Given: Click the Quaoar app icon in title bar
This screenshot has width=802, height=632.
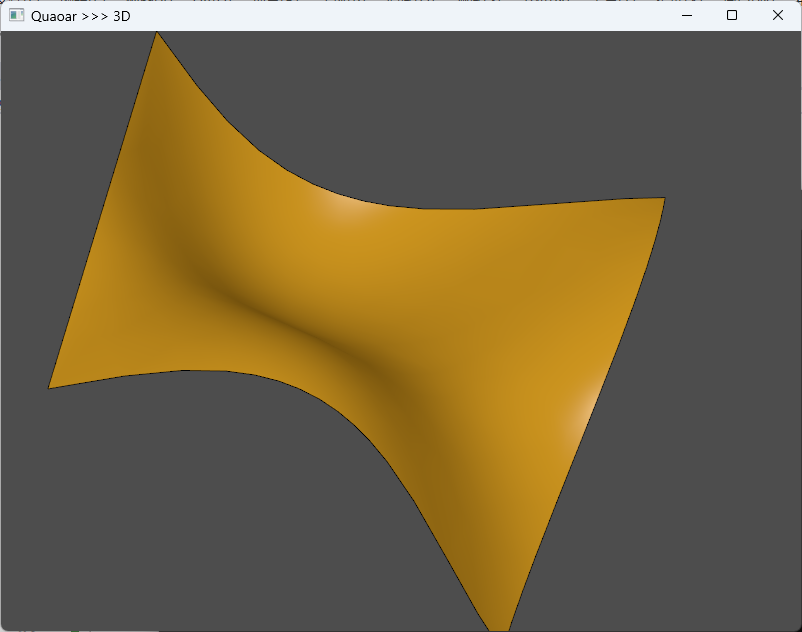Looking at the screenshot, I should (16, 15).
